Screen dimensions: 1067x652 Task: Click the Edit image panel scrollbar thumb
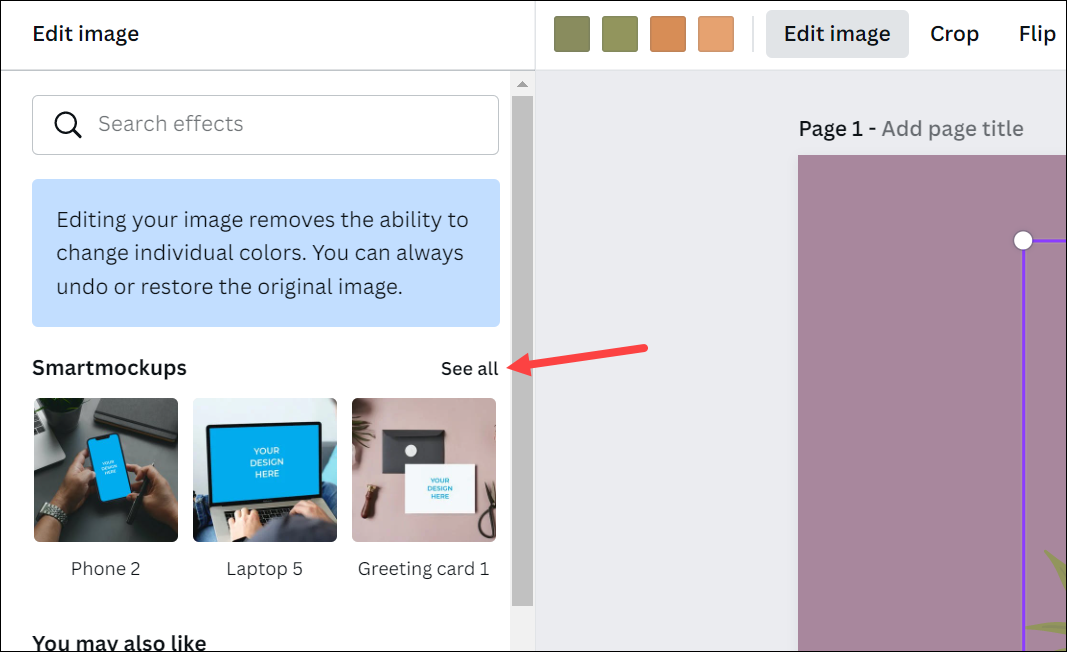[x=523, y=351]
